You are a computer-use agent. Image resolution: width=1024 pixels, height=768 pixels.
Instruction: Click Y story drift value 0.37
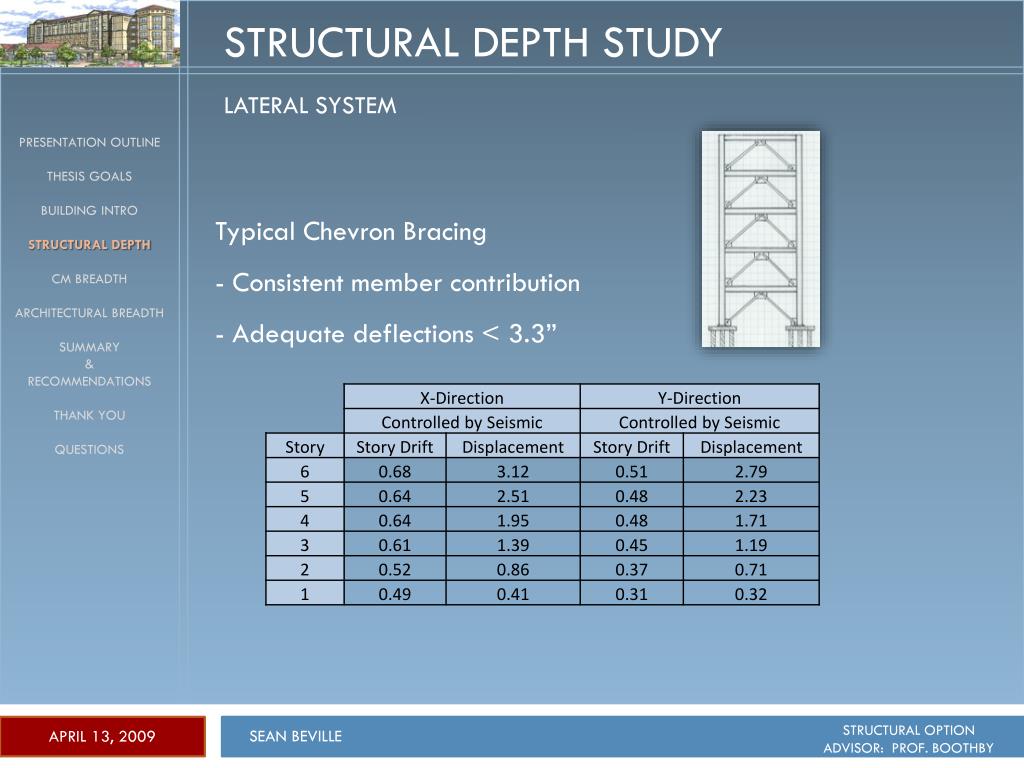coord(632,569)
